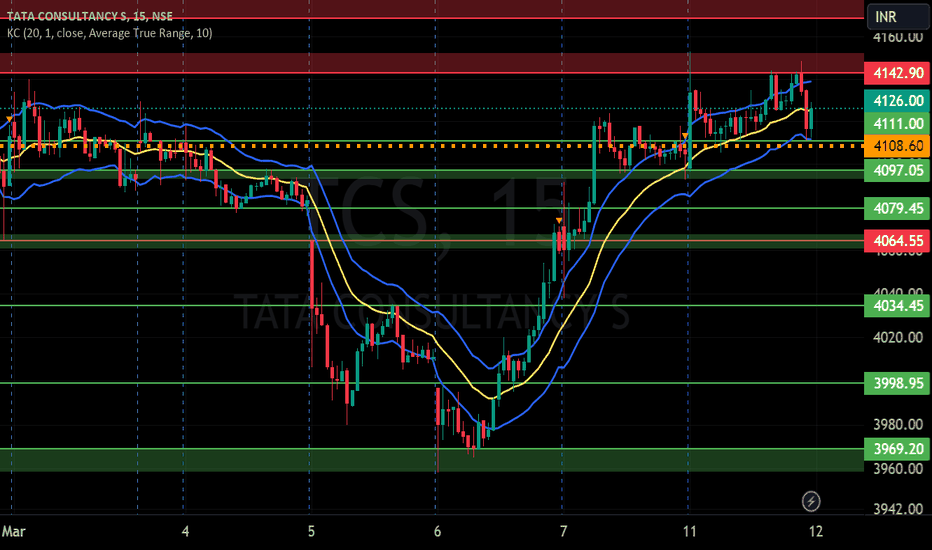Click date 11 on the time axis
This screenshot has height=550, width=932.
[x=689, y=531]
